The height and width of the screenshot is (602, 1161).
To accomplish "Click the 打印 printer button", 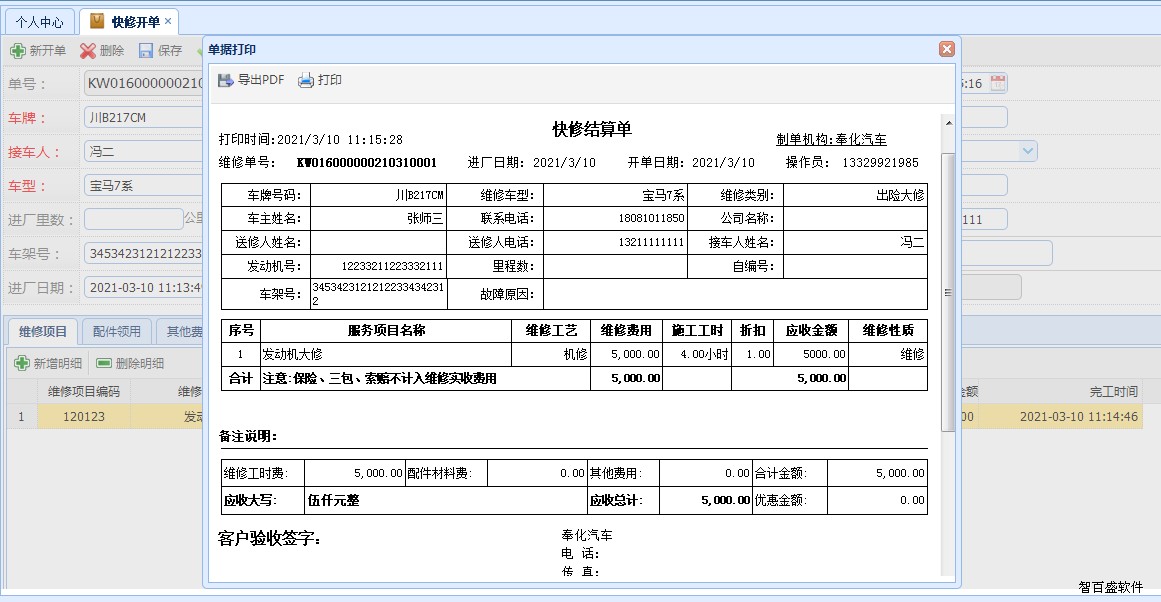I will (320, 80).
